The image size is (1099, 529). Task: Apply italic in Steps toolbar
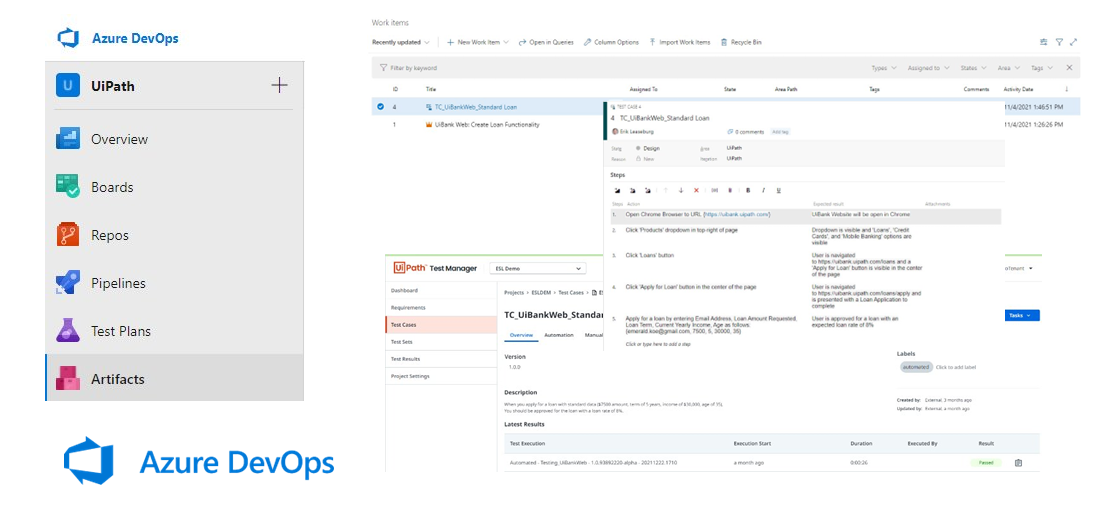pos(763,190)
